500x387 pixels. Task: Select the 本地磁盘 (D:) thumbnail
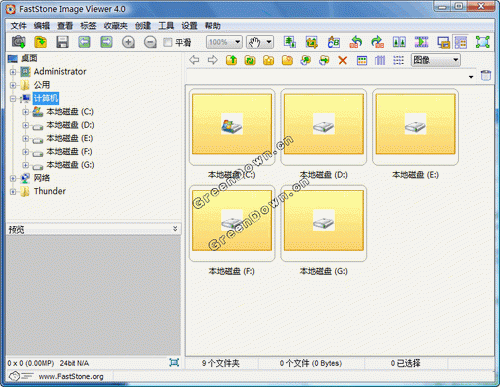point(324,127)
